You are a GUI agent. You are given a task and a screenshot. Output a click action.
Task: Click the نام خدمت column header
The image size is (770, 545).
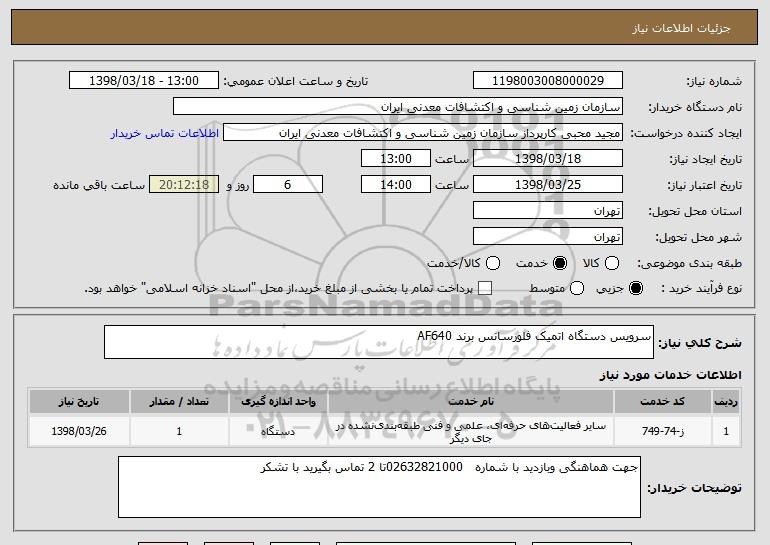470,402
